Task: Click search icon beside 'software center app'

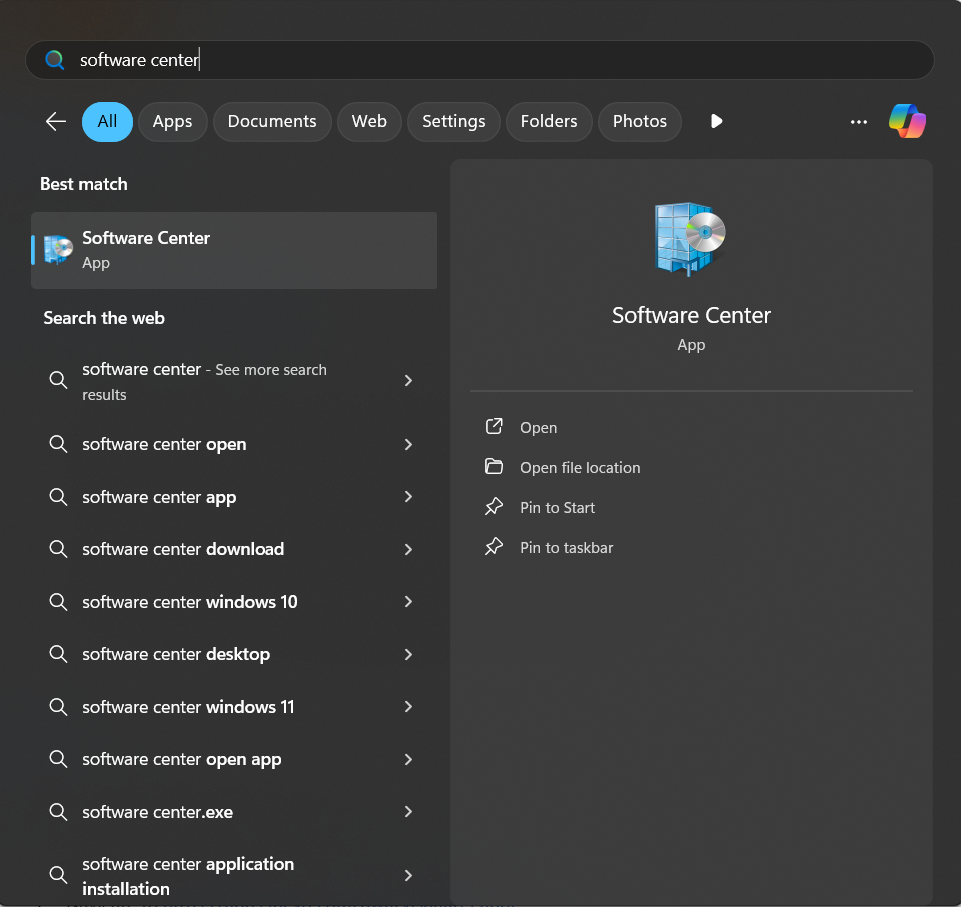Action: tap(58, 496)
